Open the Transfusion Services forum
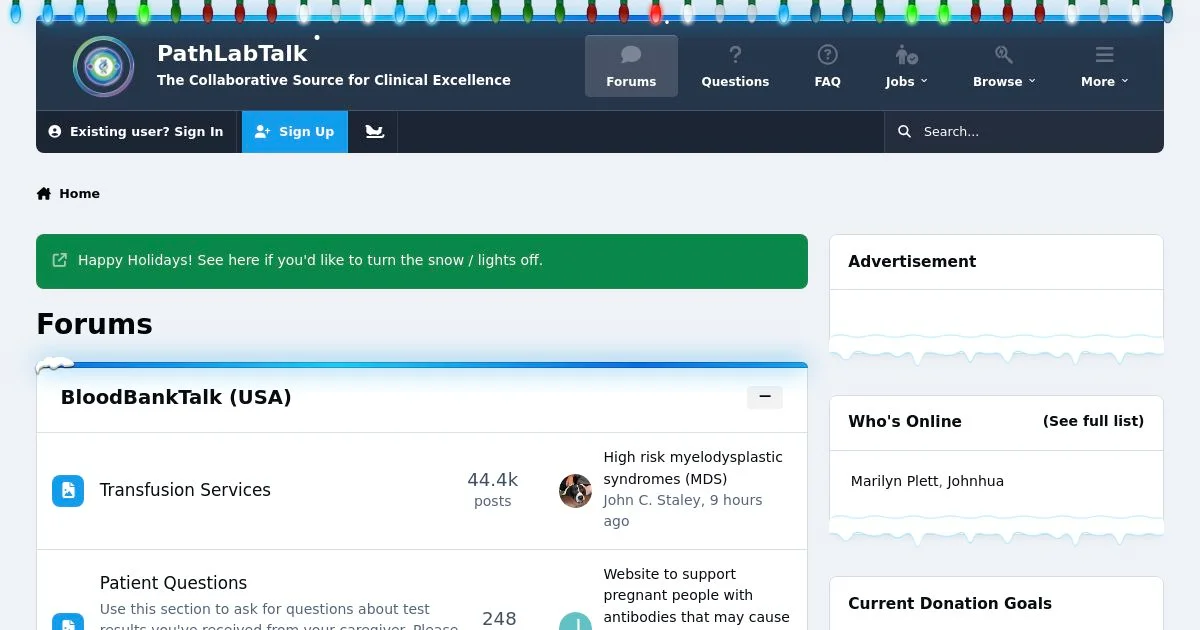 point(185,490)
